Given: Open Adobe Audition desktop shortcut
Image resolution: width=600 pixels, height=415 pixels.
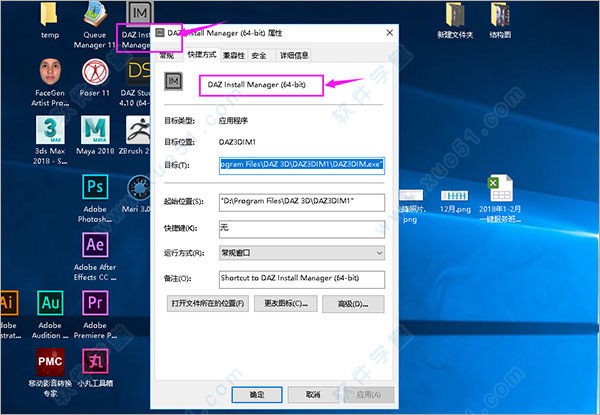Looking at the screenshot, I should click(x=50, y=314).
